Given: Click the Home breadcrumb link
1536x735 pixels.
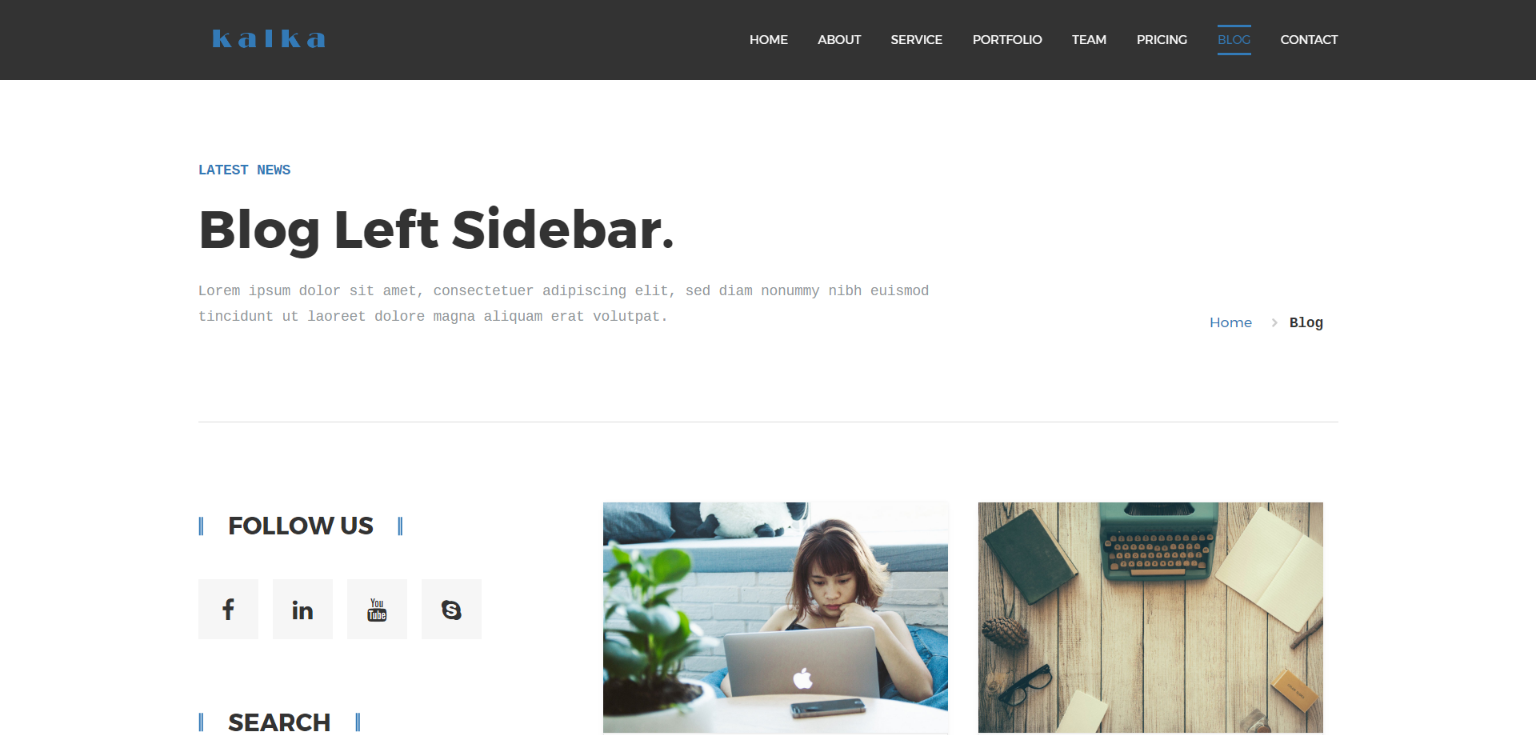Looking at the screenshot, I should click(x=1231, y=323).
